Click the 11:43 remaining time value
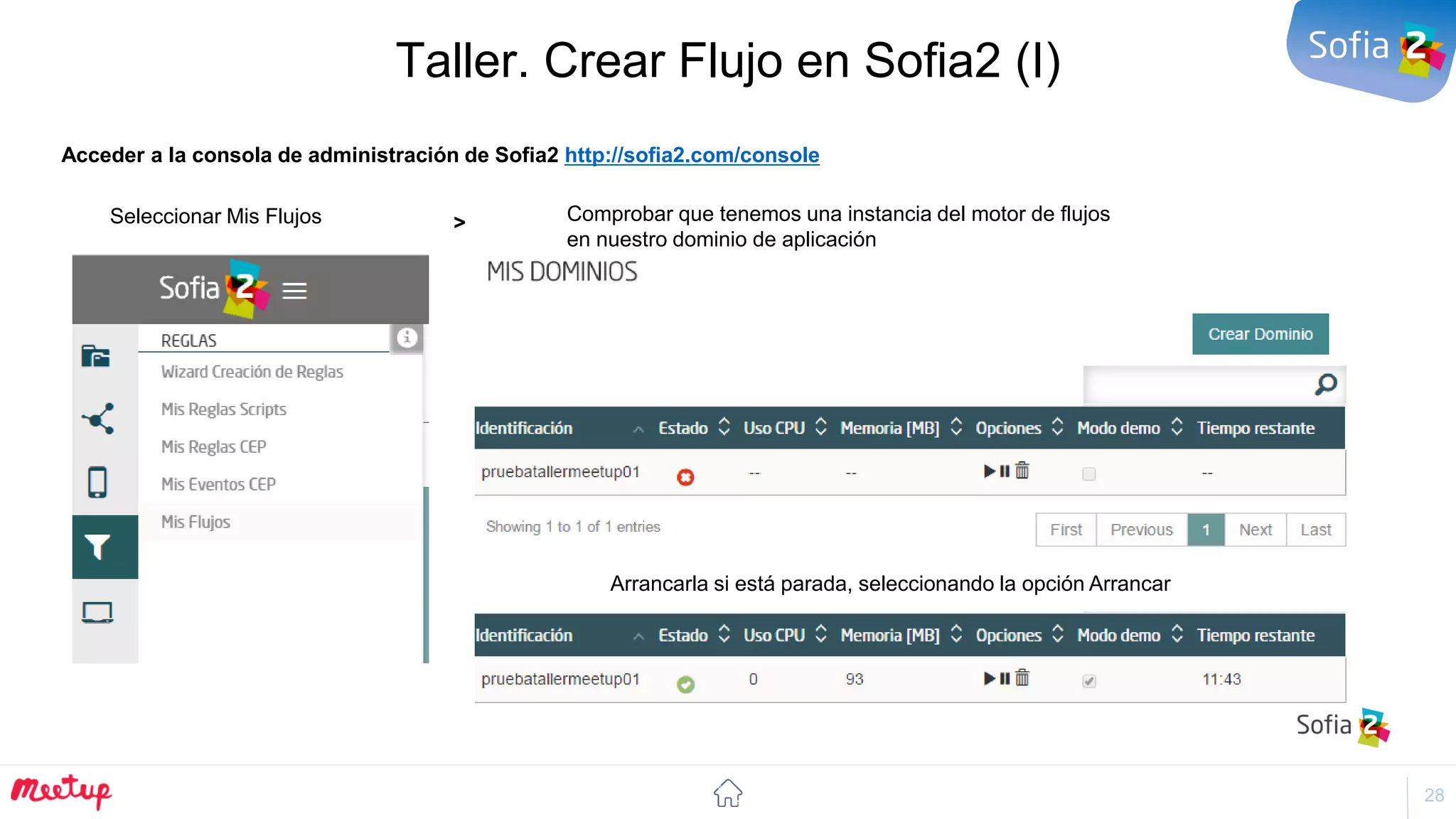The image size is (1456, 819). 1221,679
